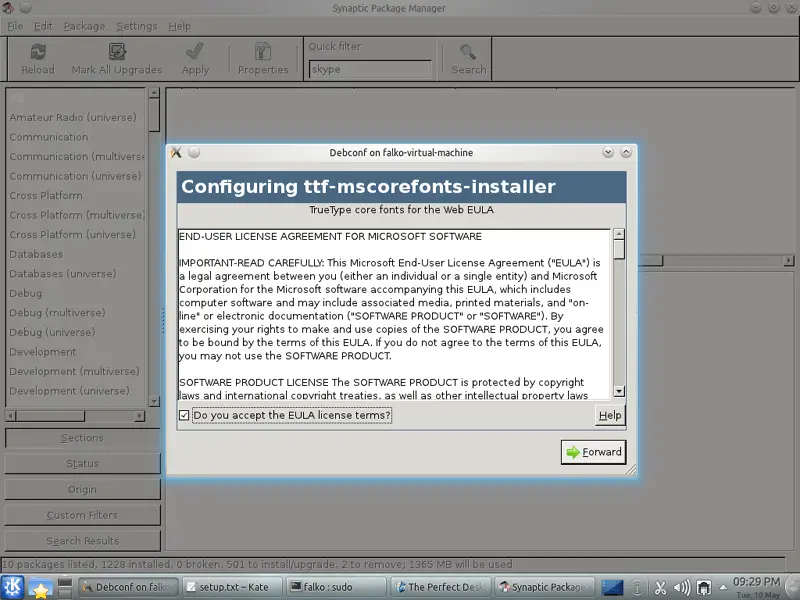Click the sections list scroll-left arrow
The image size is (800, 600).
10,416
